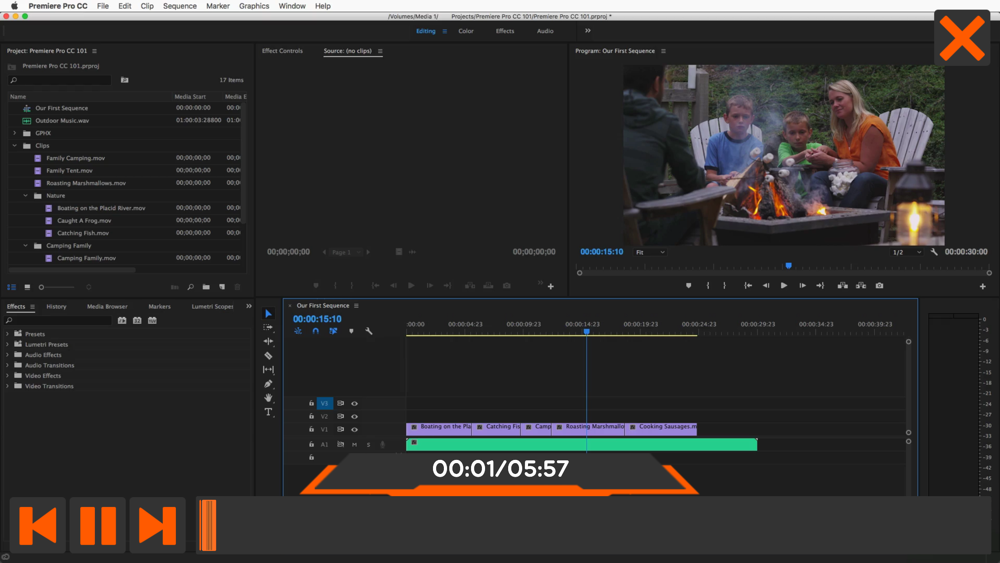The height and width of the screenshot is (563, 1000).
Task: Click the Program monitor settings wrench icon
Action: coord(934,252)
